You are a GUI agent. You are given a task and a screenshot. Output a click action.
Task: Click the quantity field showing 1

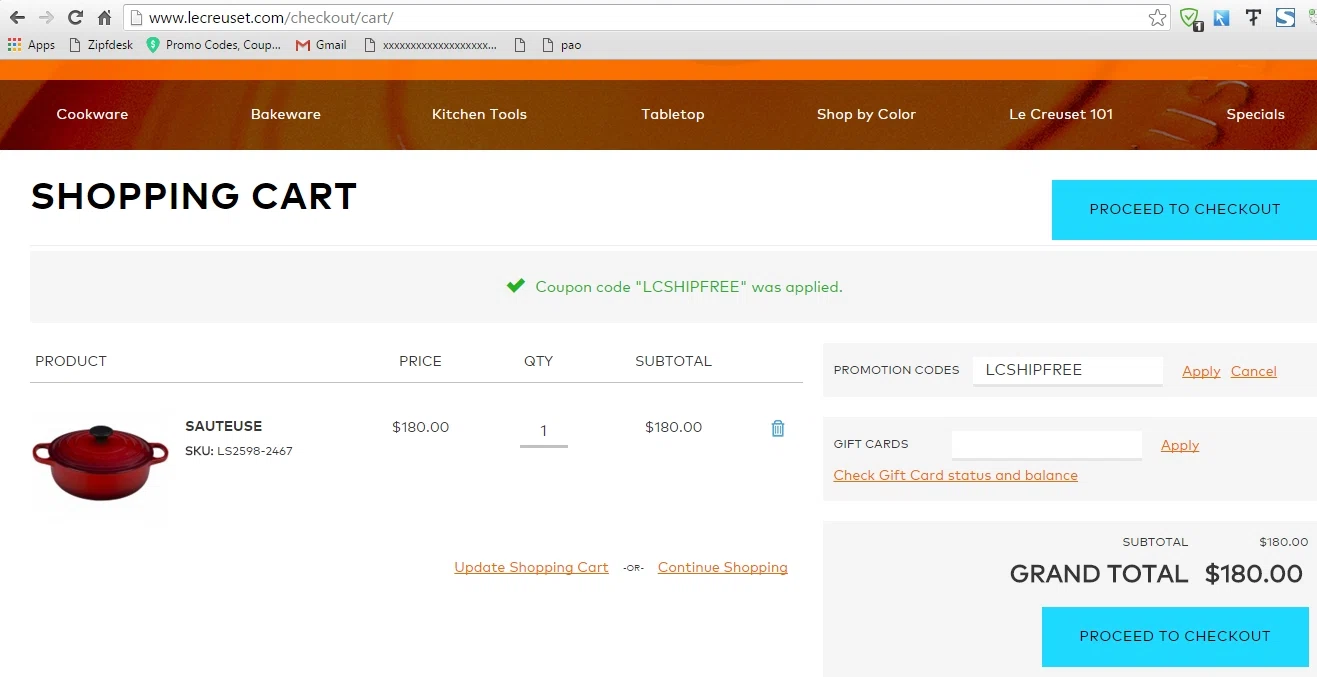click(x=544, y=431)
